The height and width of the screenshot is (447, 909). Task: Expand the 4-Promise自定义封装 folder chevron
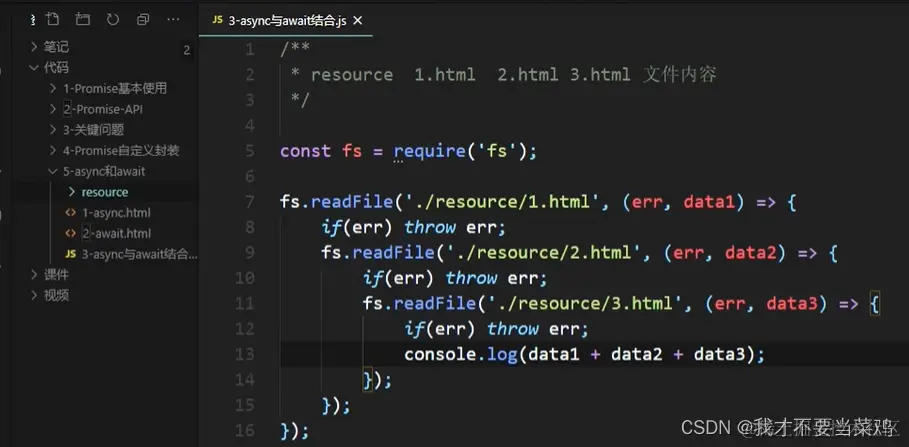(x=53, y=151)
